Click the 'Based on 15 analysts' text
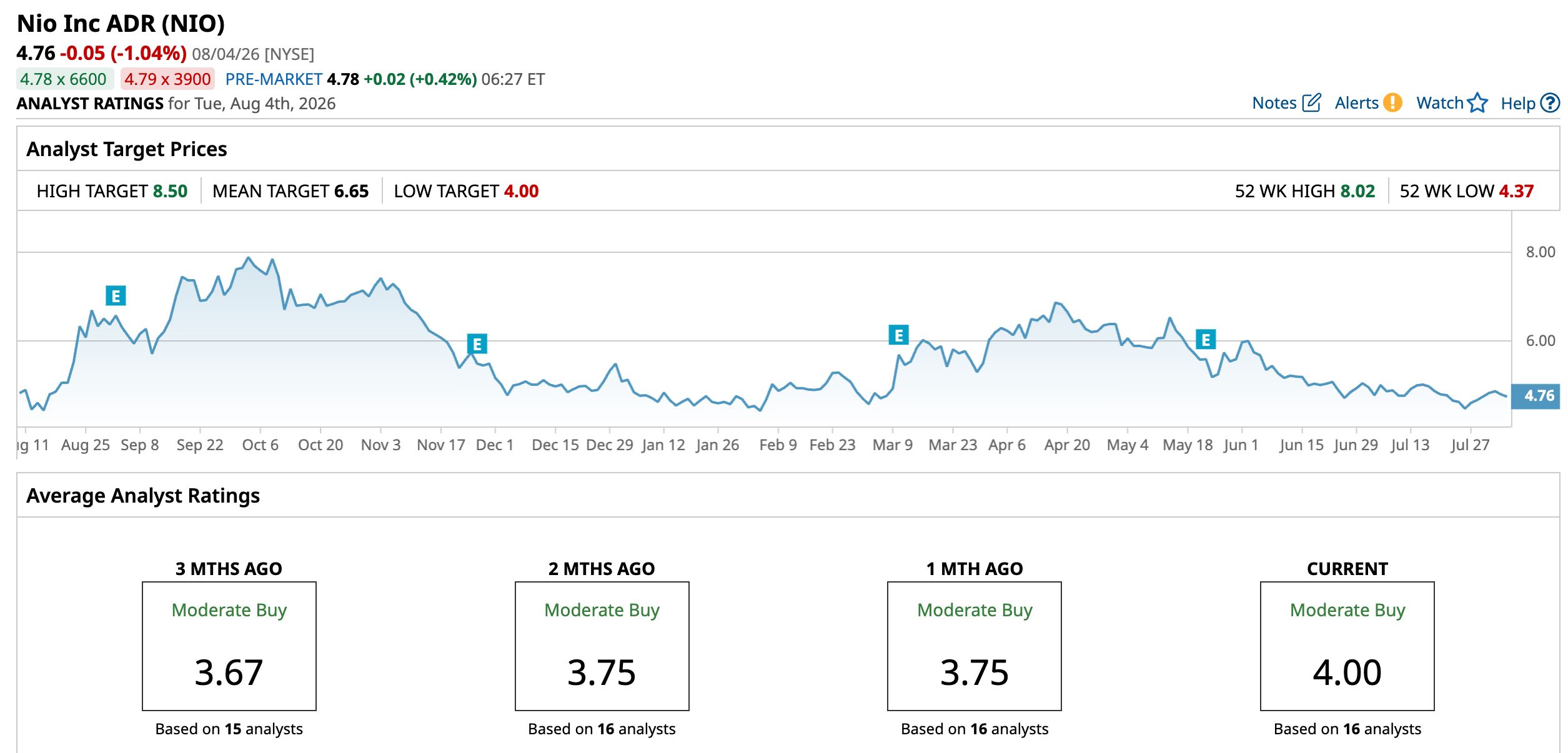1568x753 pixels. [229, 729]
